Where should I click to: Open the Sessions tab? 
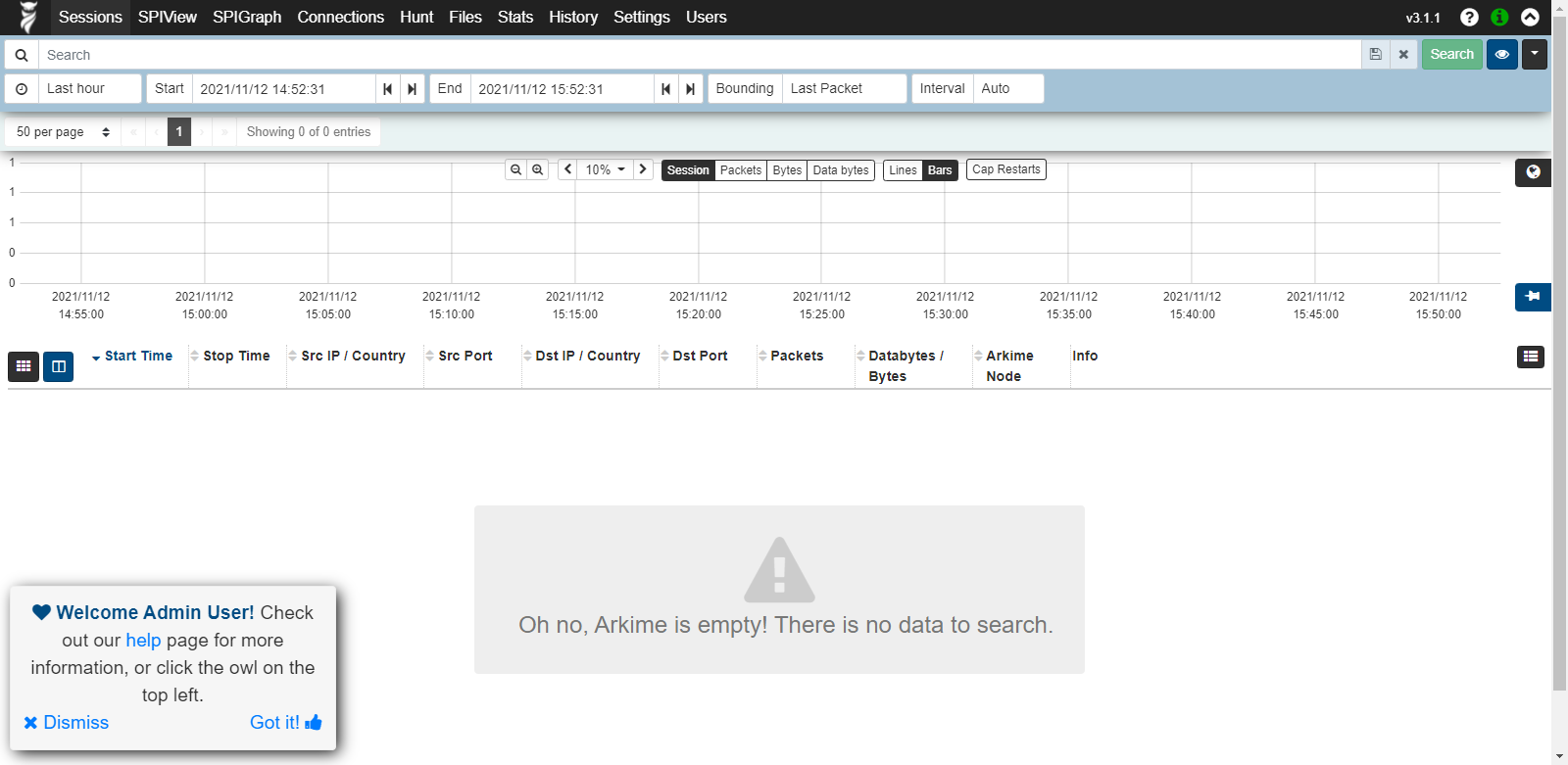click(90, 17)
